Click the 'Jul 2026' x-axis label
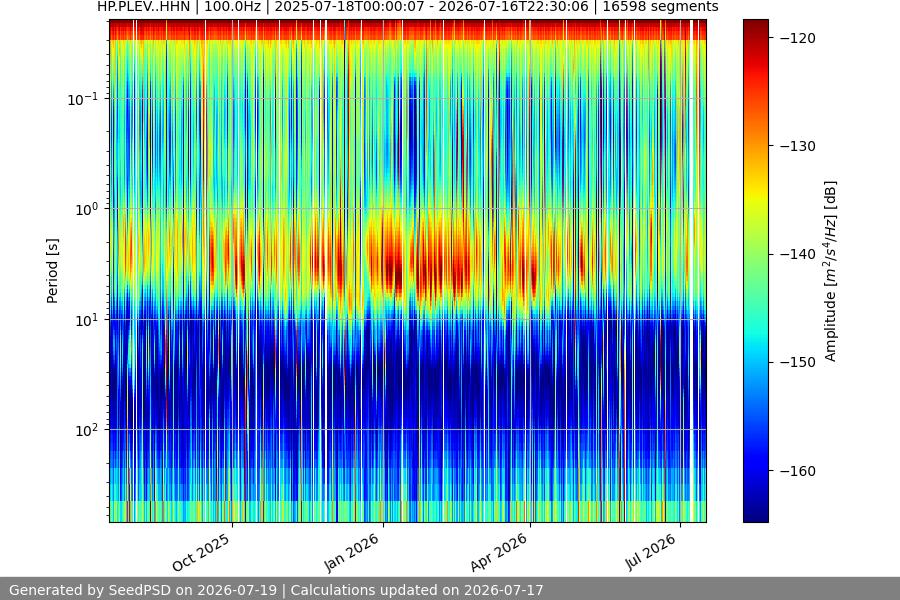Image resolution: width=900 pixels, height=600 pixels. click(650, 552)
